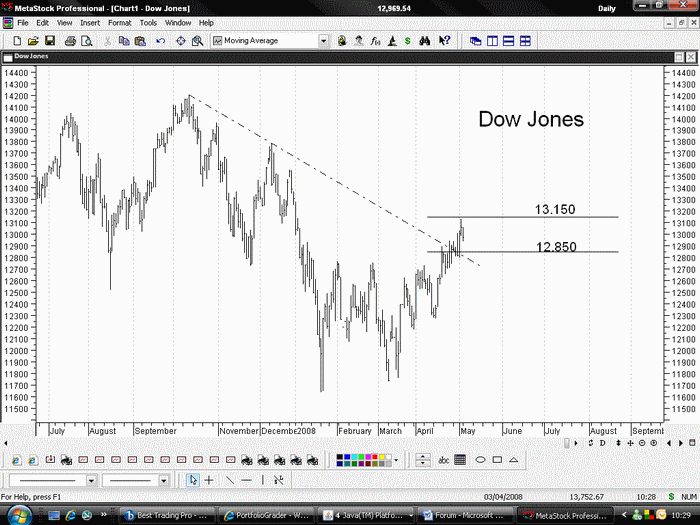Open the Window menu
700x525 pixels.
(178, 23)
